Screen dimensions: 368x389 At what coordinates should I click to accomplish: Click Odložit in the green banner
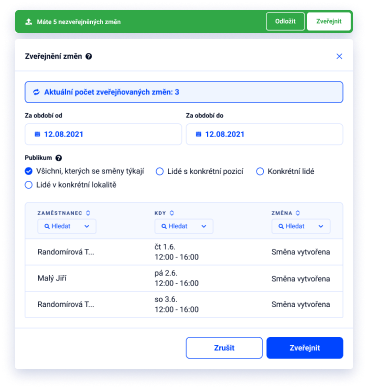coord(285,22)
